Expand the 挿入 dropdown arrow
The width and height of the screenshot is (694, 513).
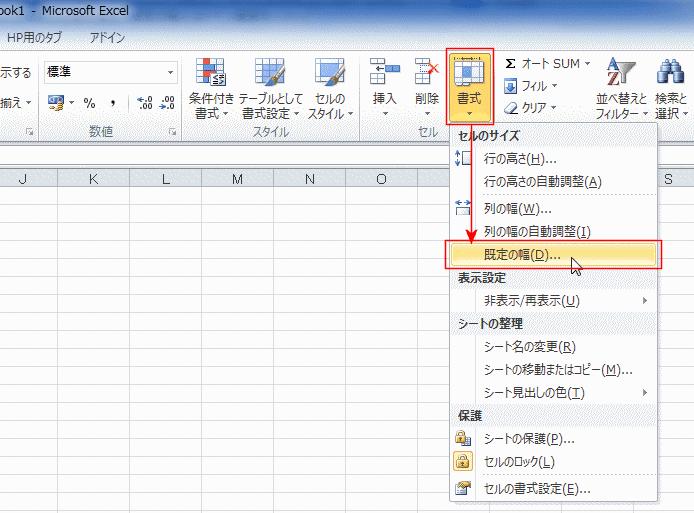pyautogui.click(x=385, y=114)
